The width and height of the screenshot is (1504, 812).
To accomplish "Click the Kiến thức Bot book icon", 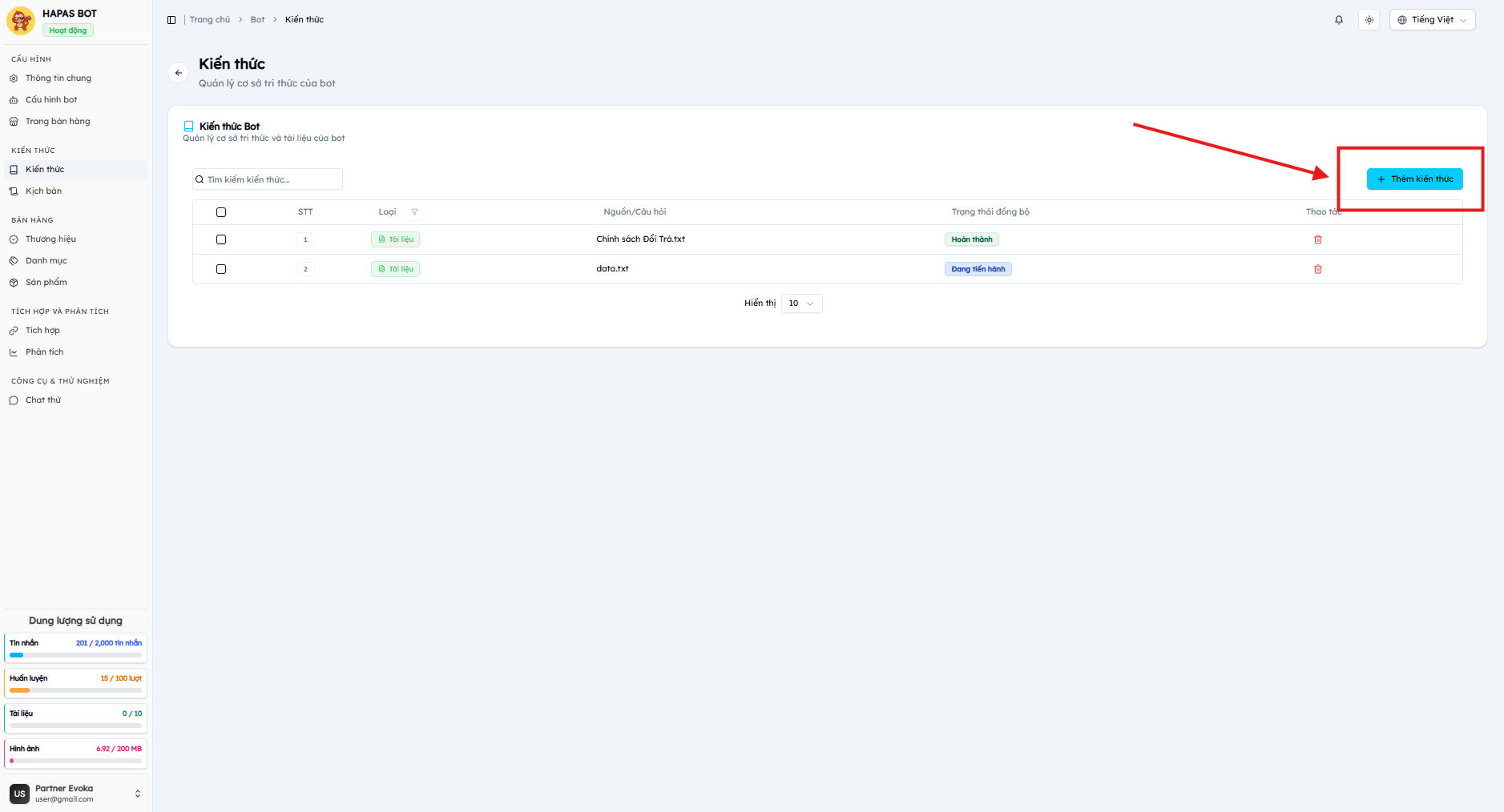I will 189,127.
